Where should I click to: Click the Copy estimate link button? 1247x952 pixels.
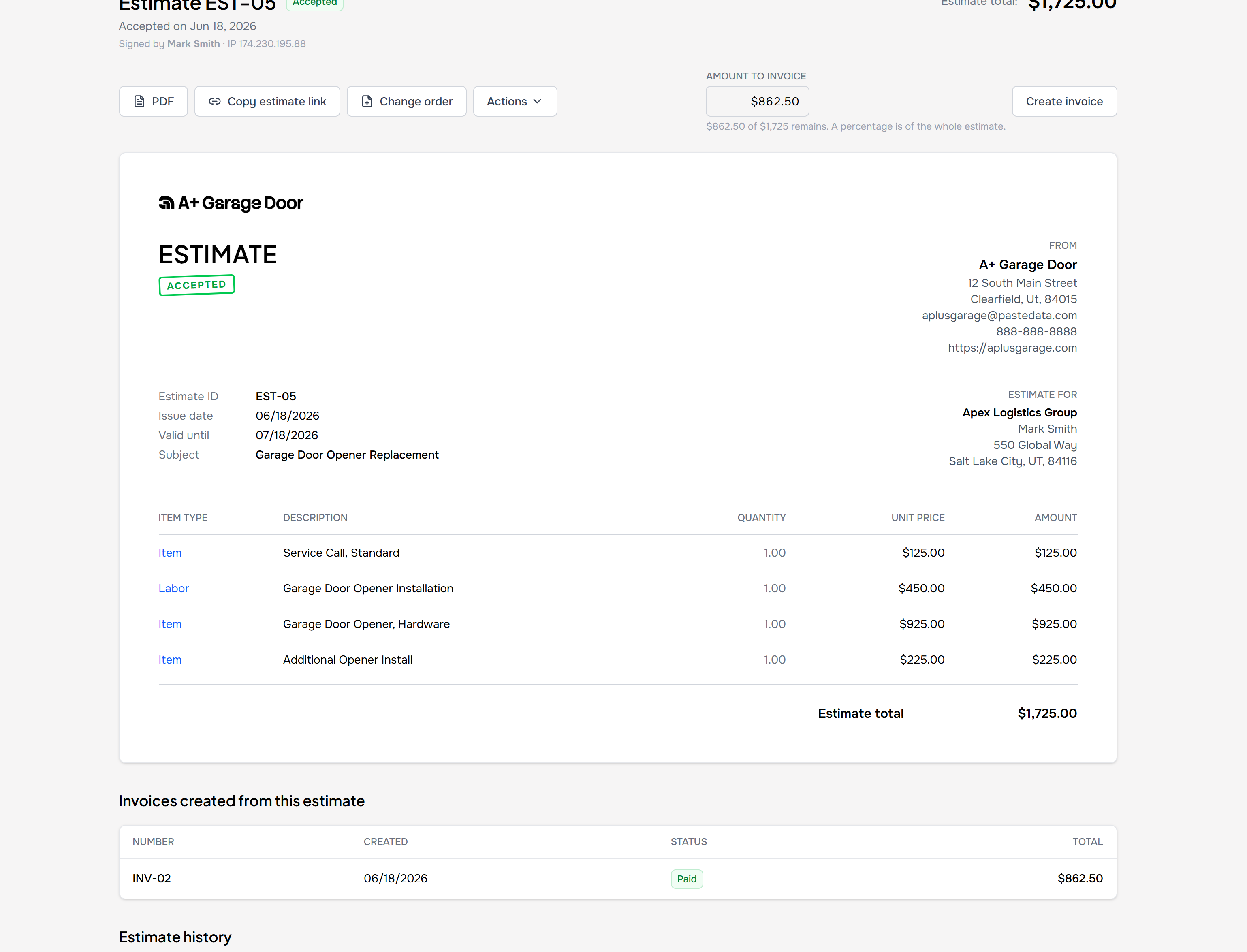click(x=267, y=101)
